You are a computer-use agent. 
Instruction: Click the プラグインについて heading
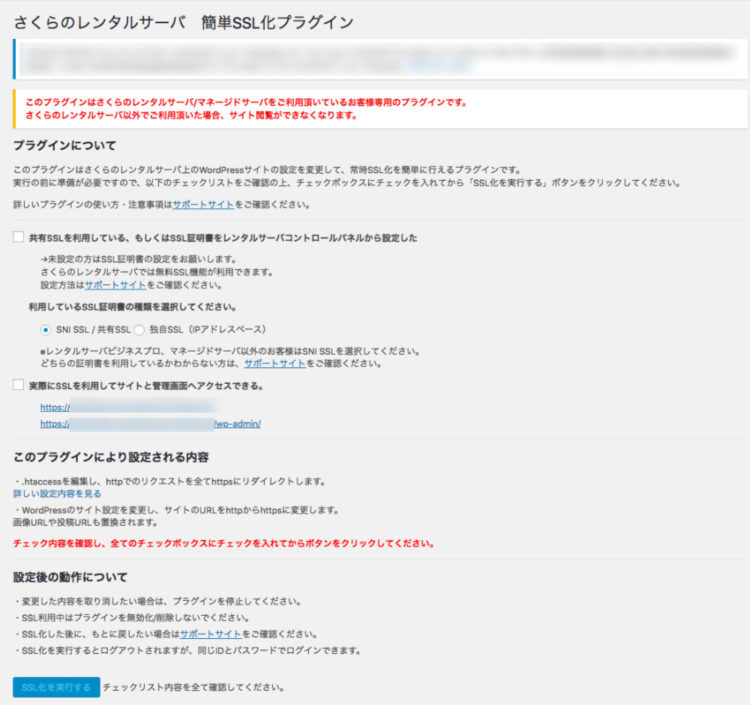click(65, 145)
